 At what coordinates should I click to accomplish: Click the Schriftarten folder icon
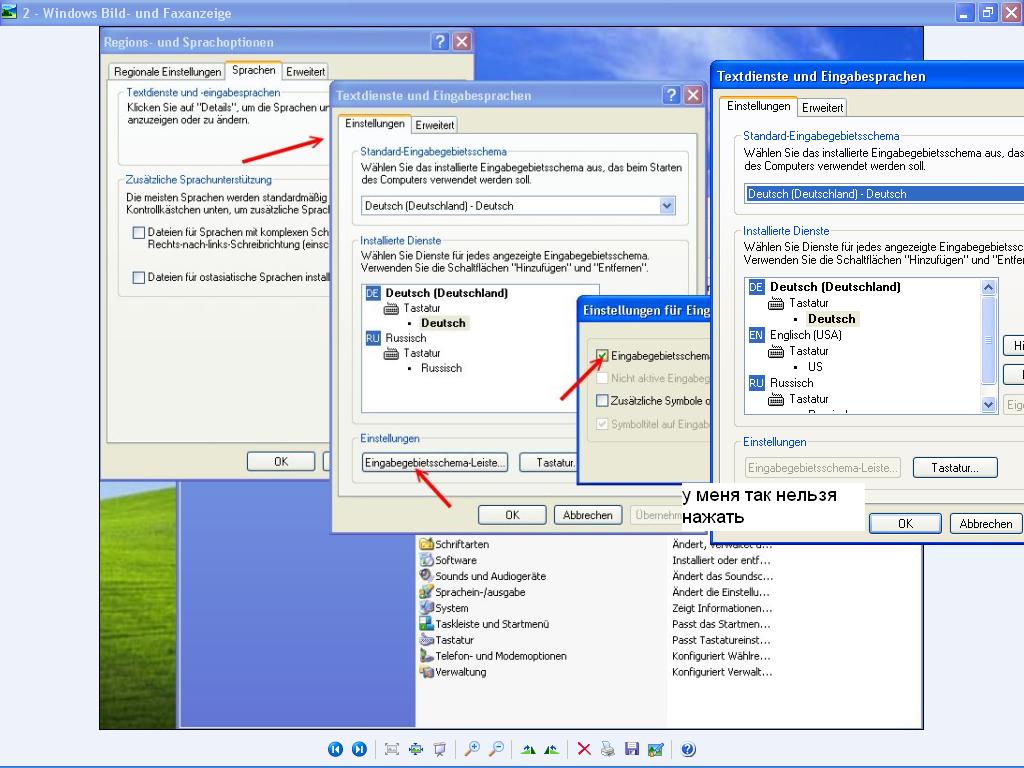[426, 544]
